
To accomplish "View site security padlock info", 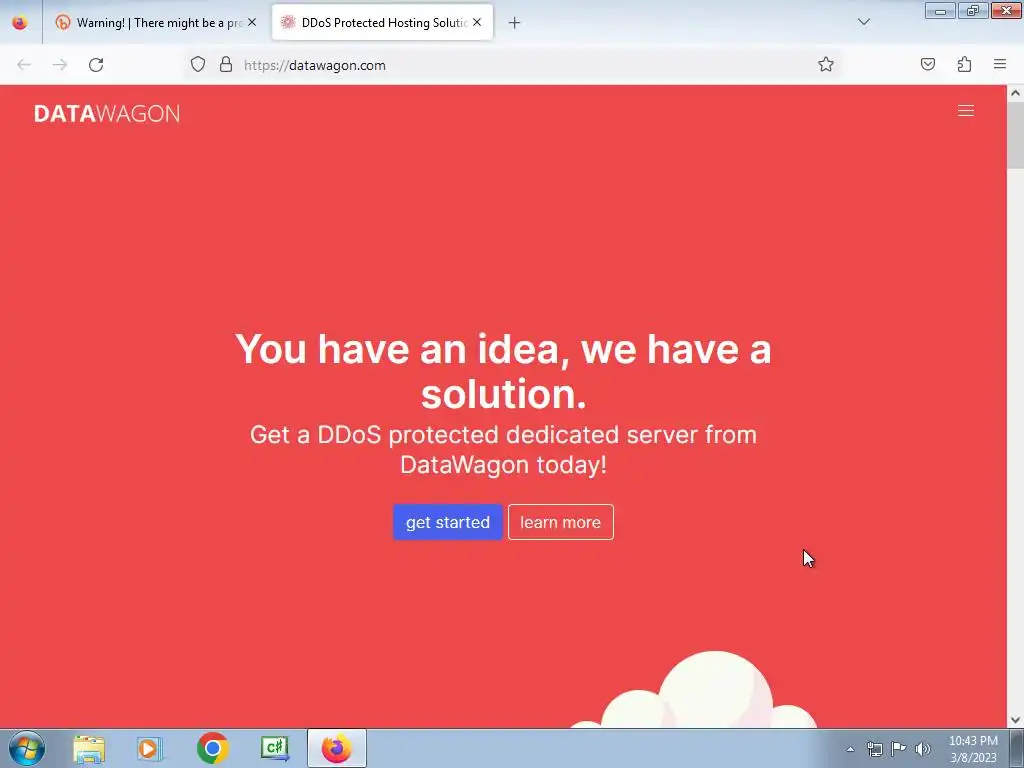I will (x=226, y=65).
